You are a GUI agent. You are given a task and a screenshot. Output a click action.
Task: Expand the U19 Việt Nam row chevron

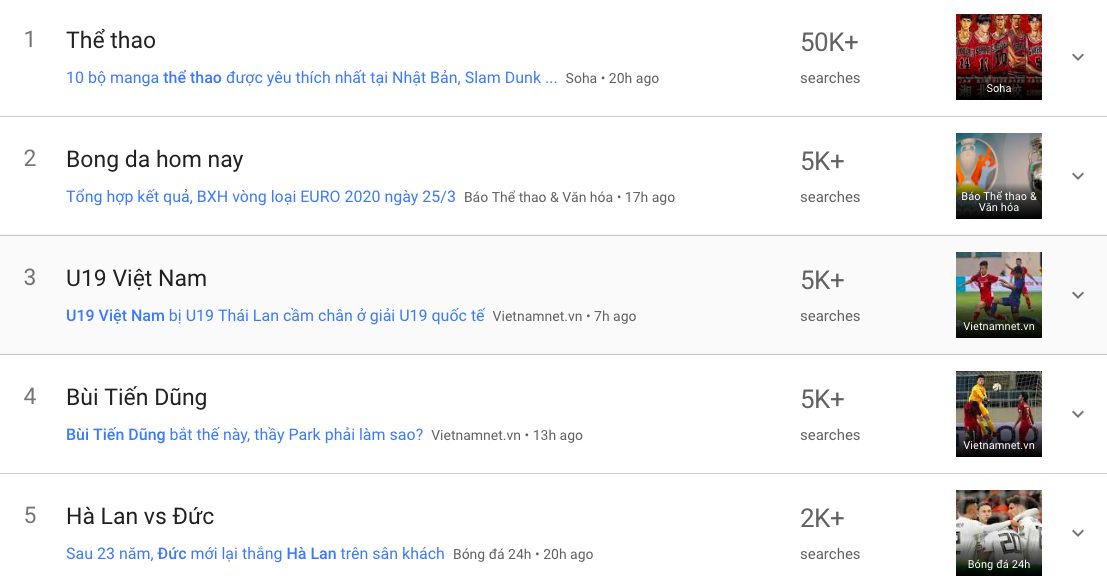tap(1077, 295)
